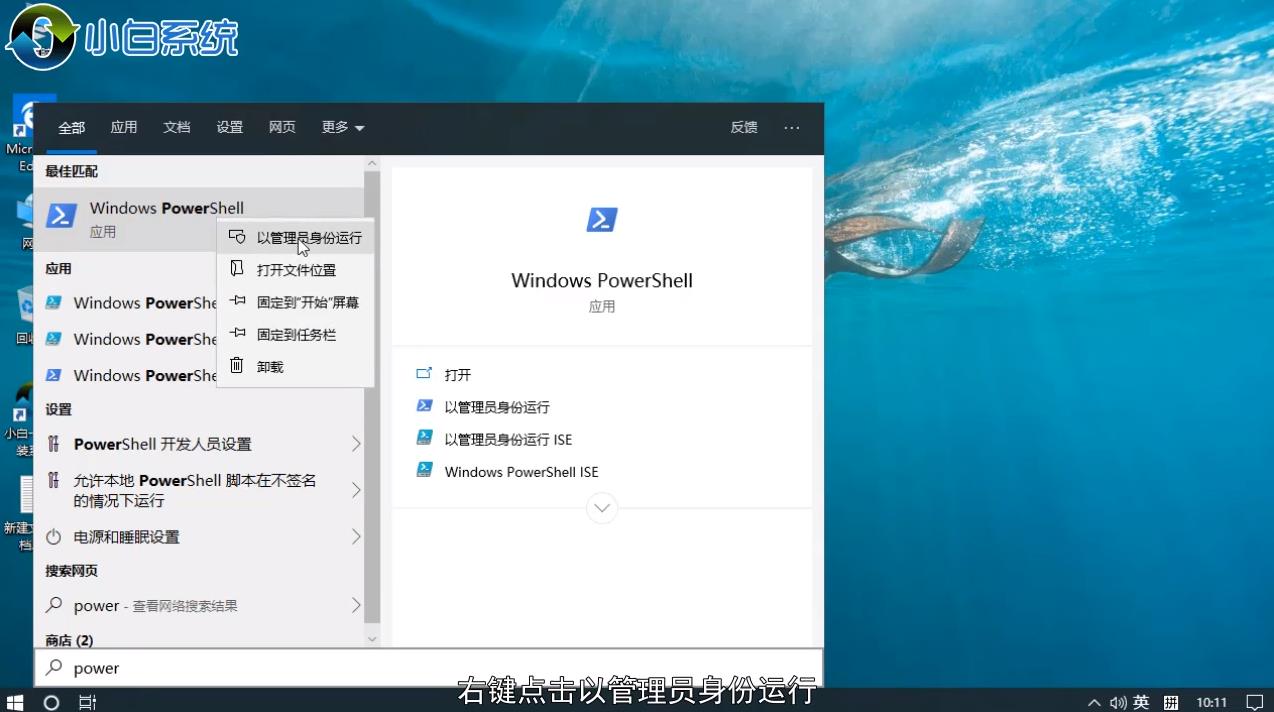Open 电源和睡眠设置 result
Screen dimensions: 1274x712
199,537
